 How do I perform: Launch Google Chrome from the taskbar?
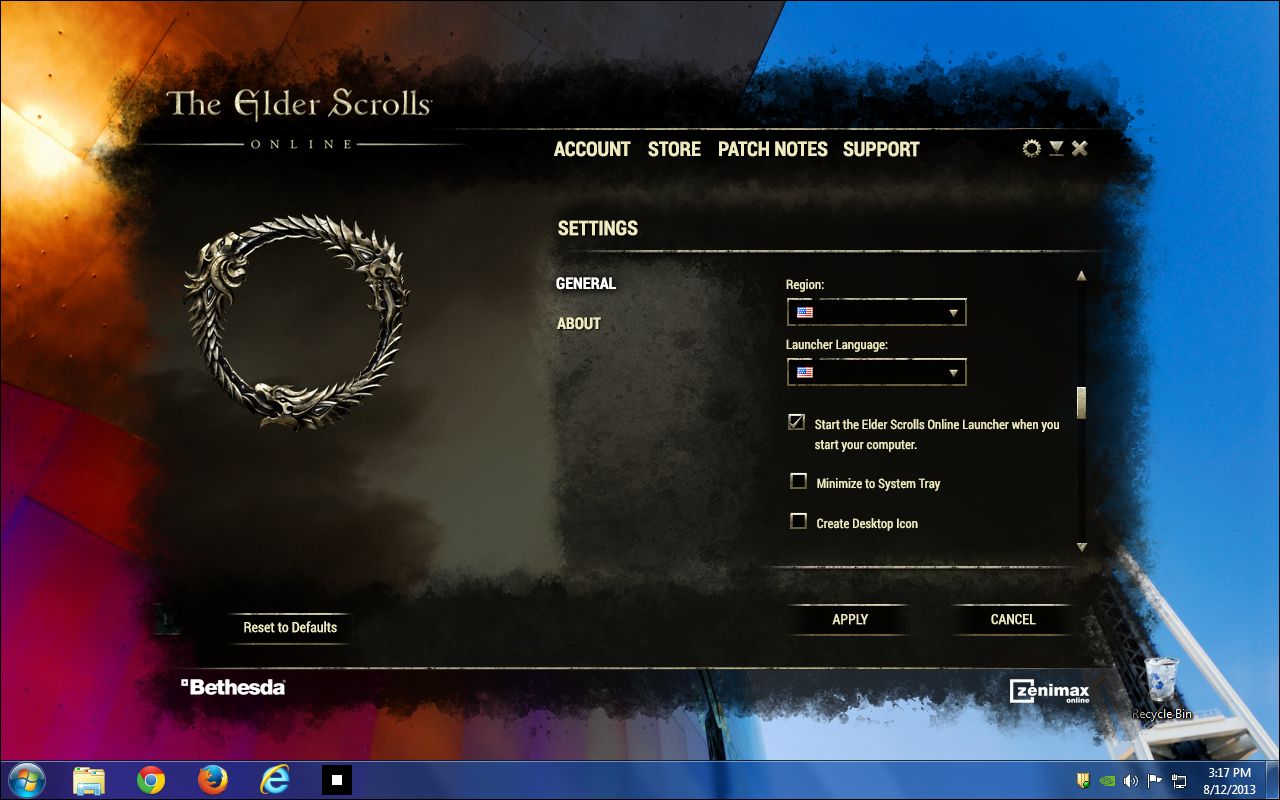[151, 780]
